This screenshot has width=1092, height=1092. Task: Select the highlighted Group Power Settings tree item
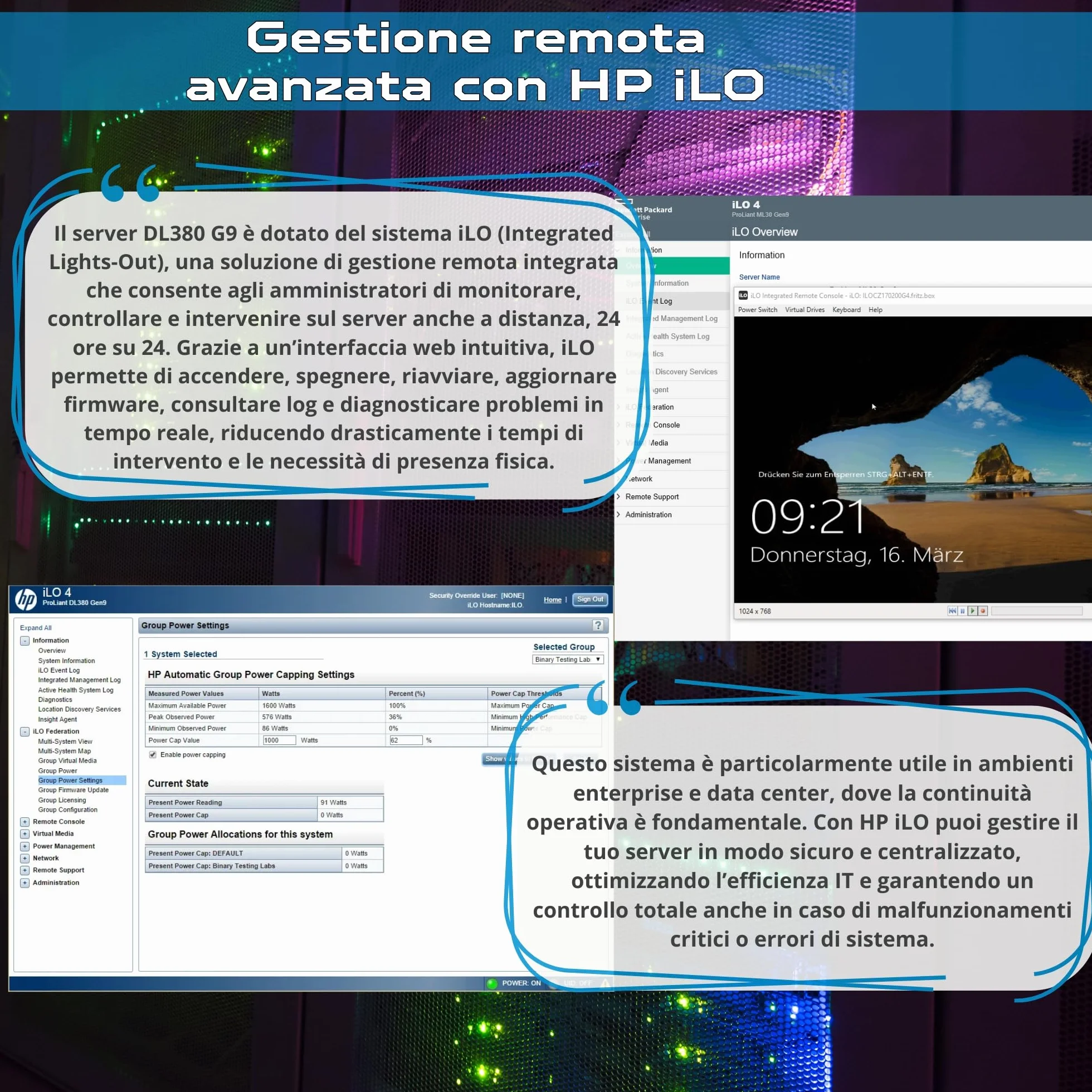[x=82, y=781]
